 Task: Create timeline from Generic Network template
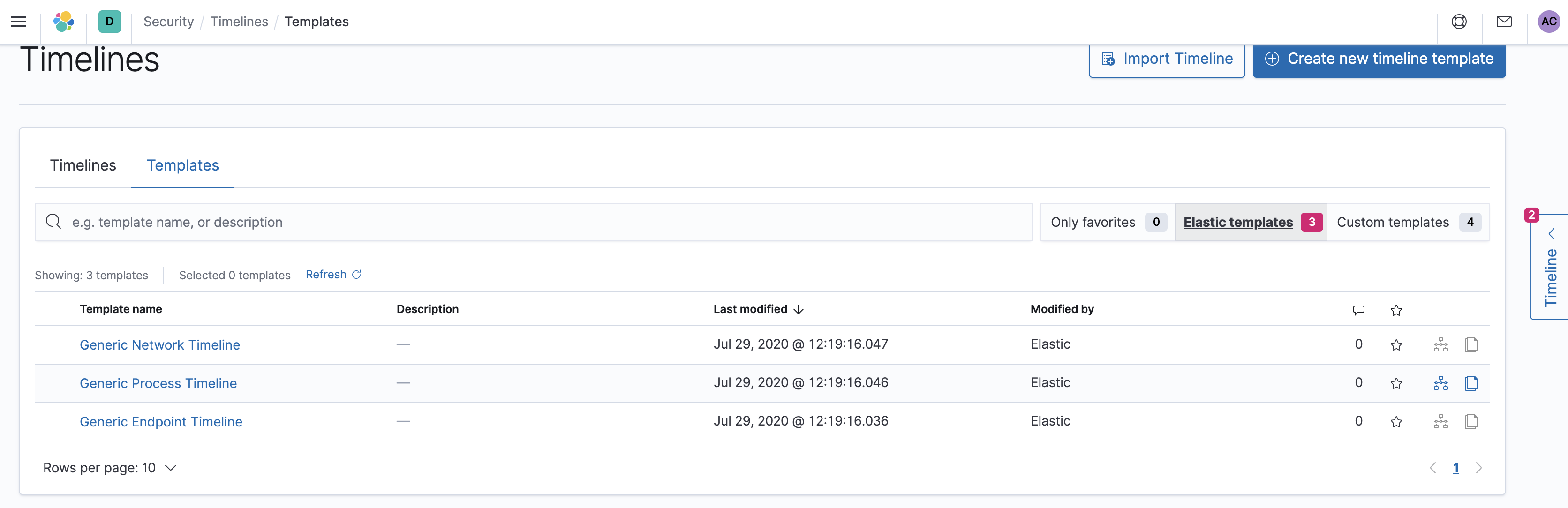tap(1440, 345)
